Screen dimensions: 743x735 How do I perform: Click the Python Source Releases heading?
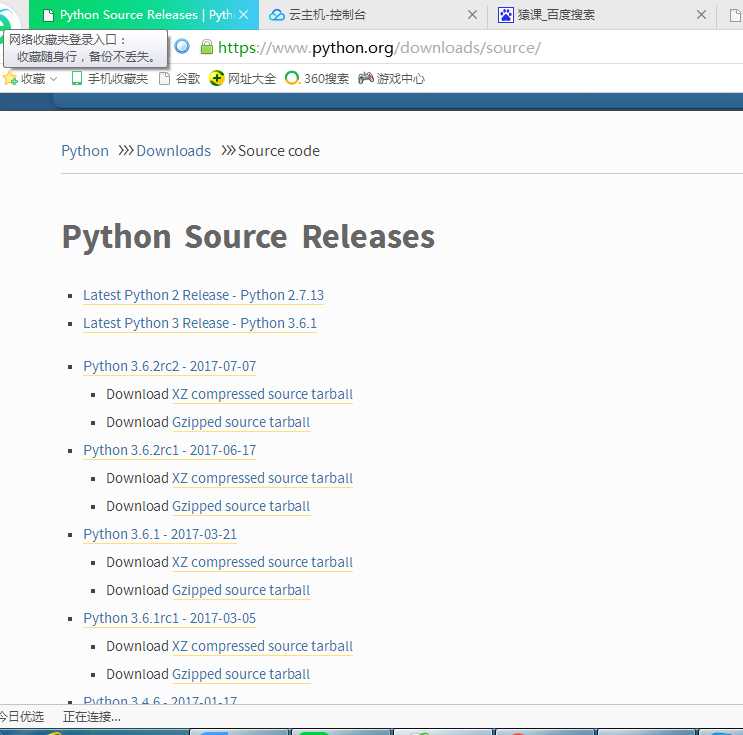(x=248, y=237)
